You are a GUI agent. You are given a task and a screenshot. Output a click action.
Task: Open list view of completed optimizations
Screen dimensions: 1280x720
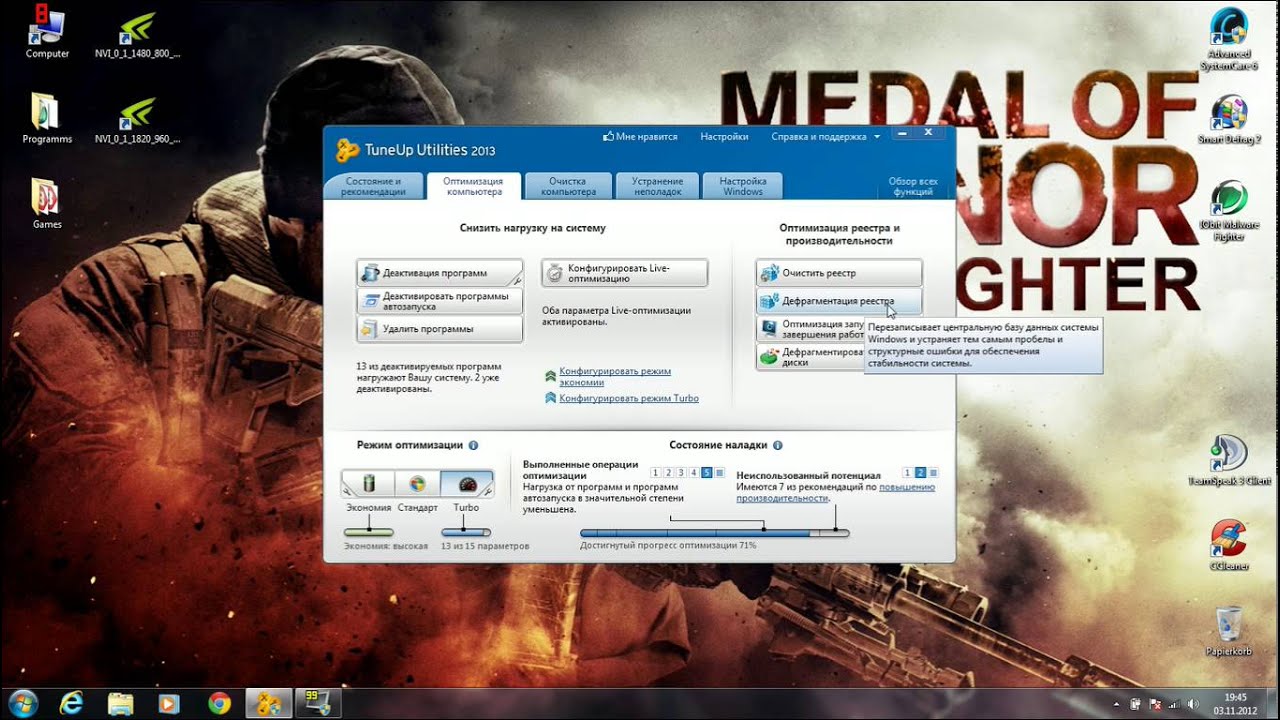click(x=719, y=472)
